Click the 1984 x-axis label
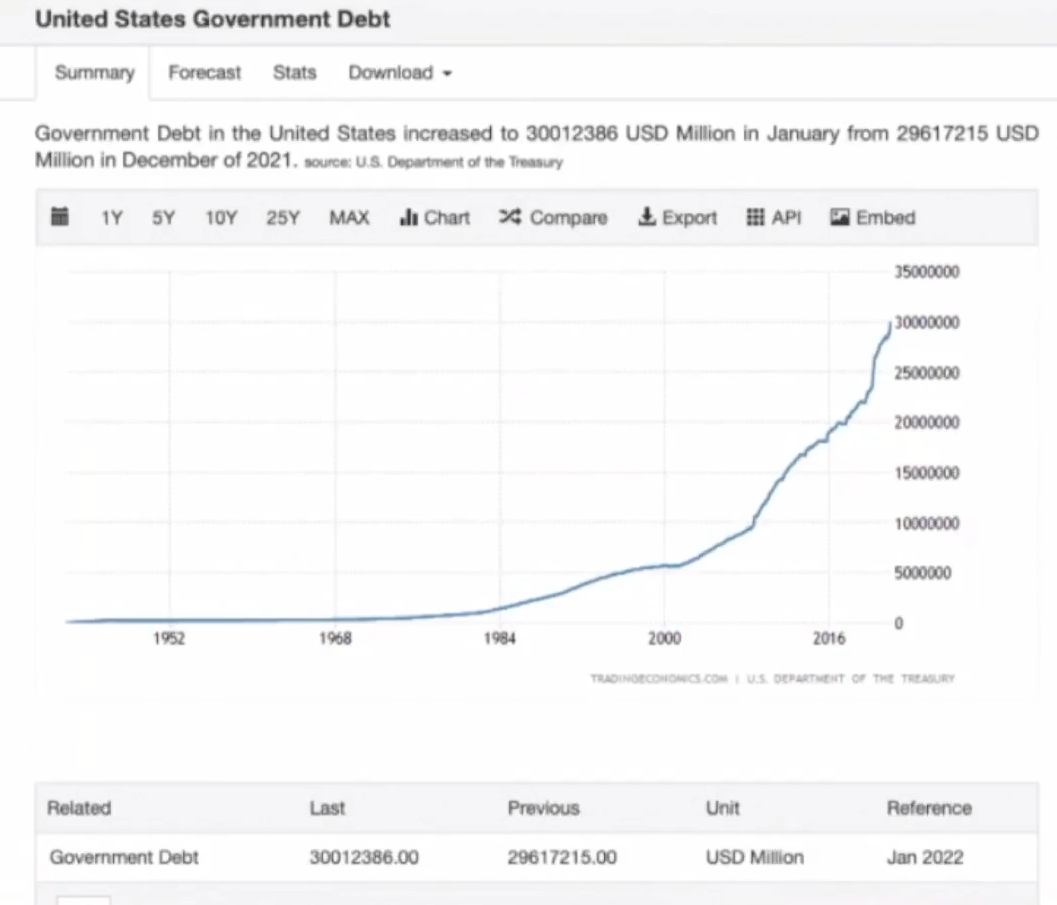 (500, 638)
